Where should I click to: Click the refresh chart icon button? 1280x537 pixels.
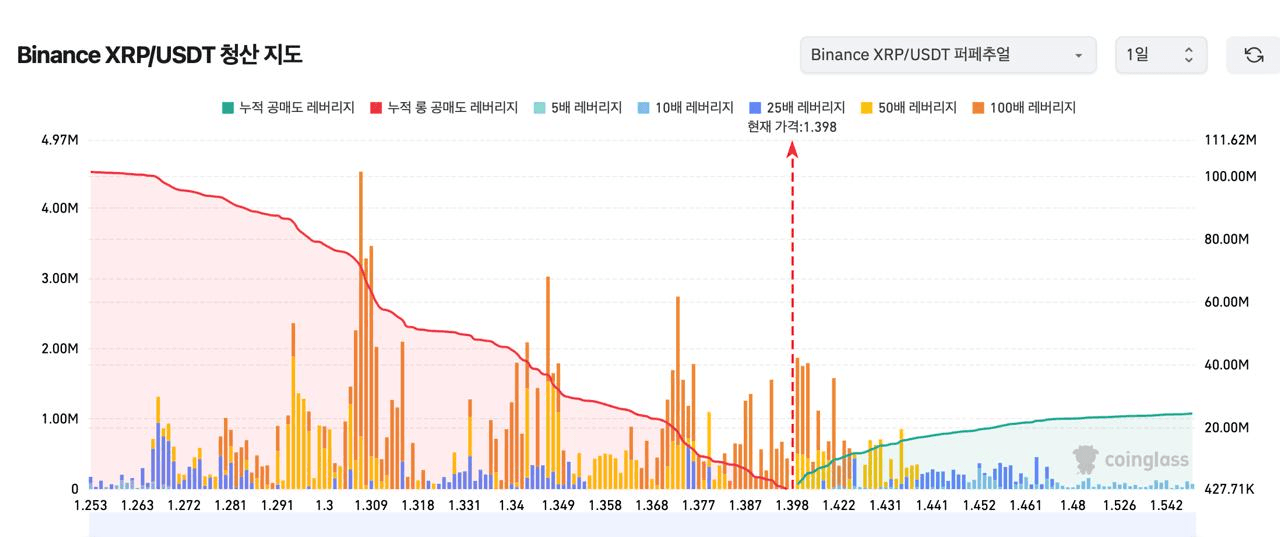click(x=1253, y=55)
